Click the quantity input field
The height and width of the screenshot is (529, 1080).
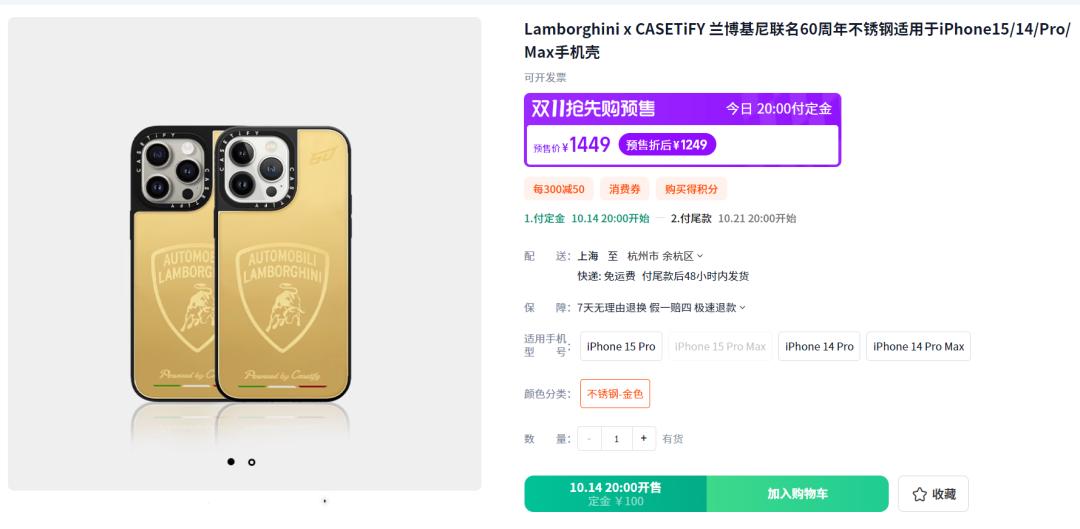click(616, 438)
